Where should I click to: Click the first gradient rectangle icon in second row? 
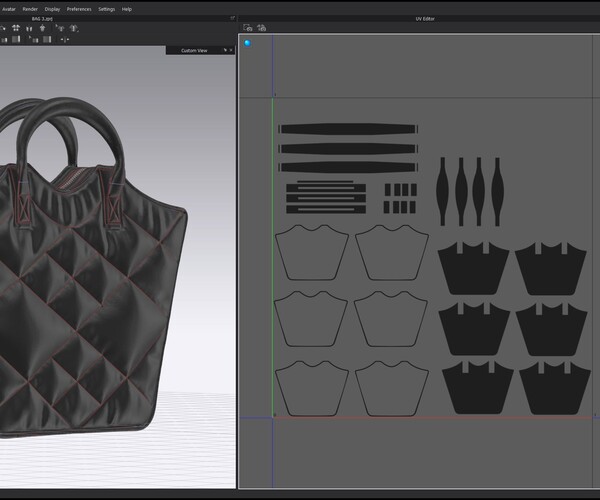(16, 39)
